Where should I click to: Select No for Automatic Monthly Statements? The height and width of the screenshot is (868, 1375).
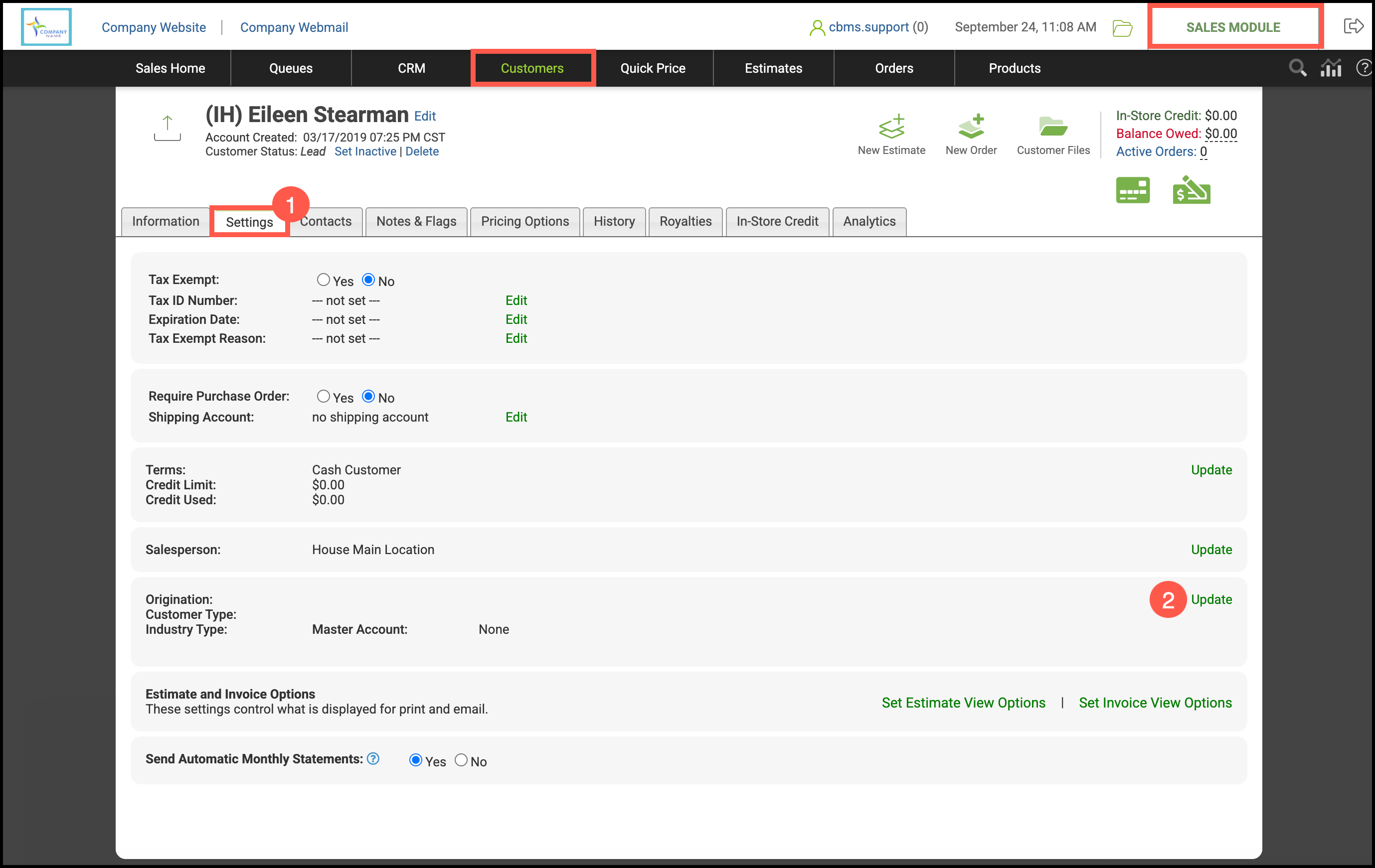(x=461, y=760)
